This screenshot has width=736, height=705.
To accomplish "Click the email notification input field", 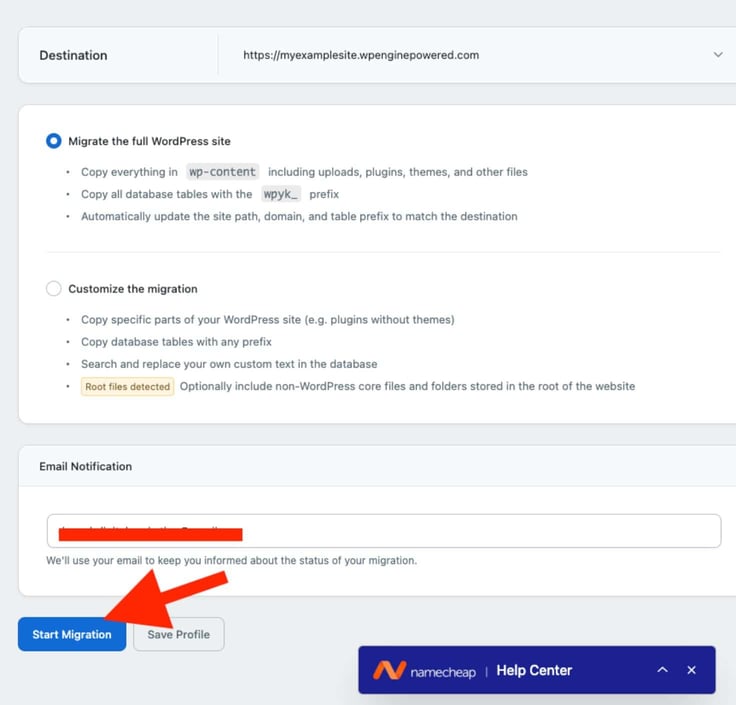I will point(383,531).
